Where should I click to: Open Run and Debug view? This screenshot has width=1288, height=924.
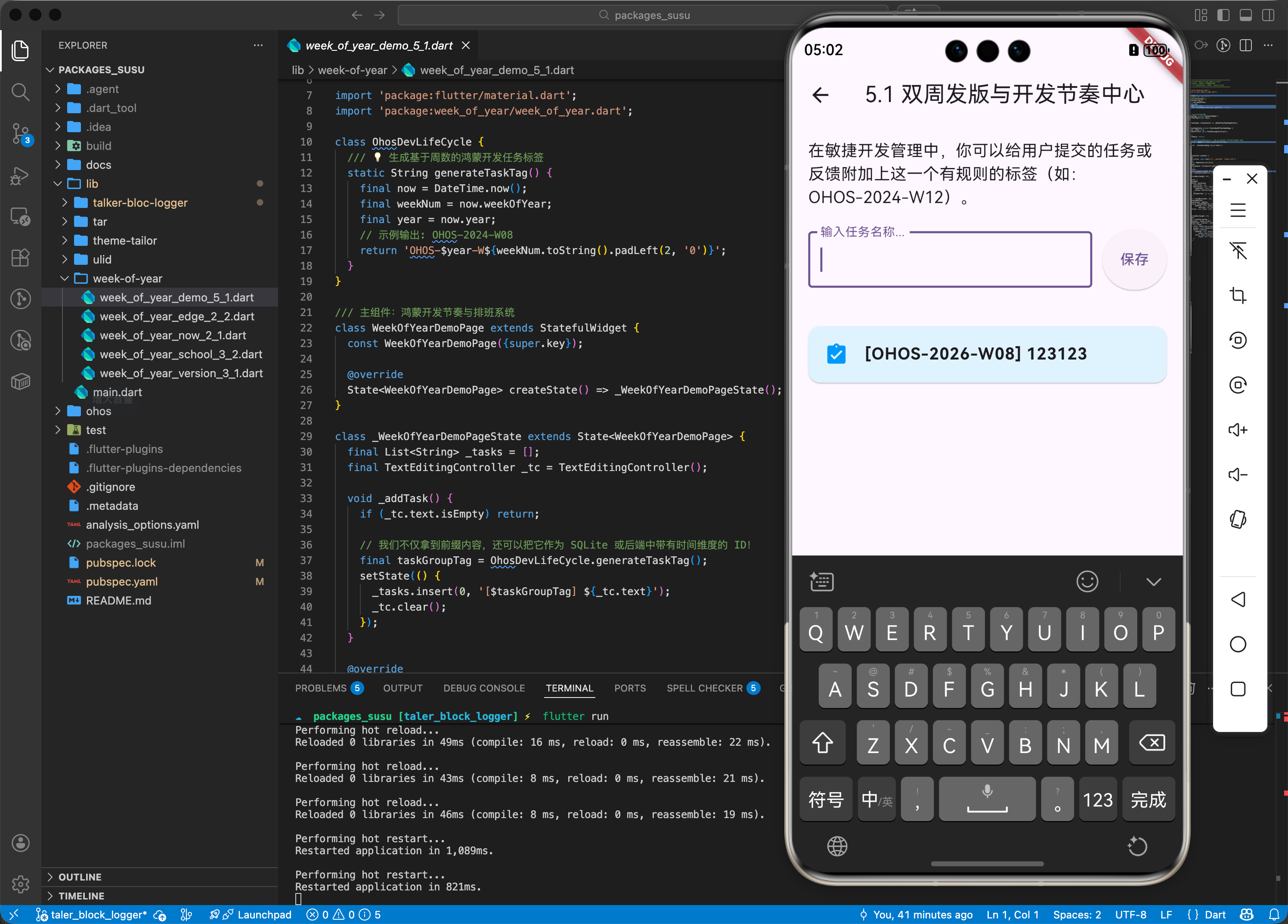[20, 176]
